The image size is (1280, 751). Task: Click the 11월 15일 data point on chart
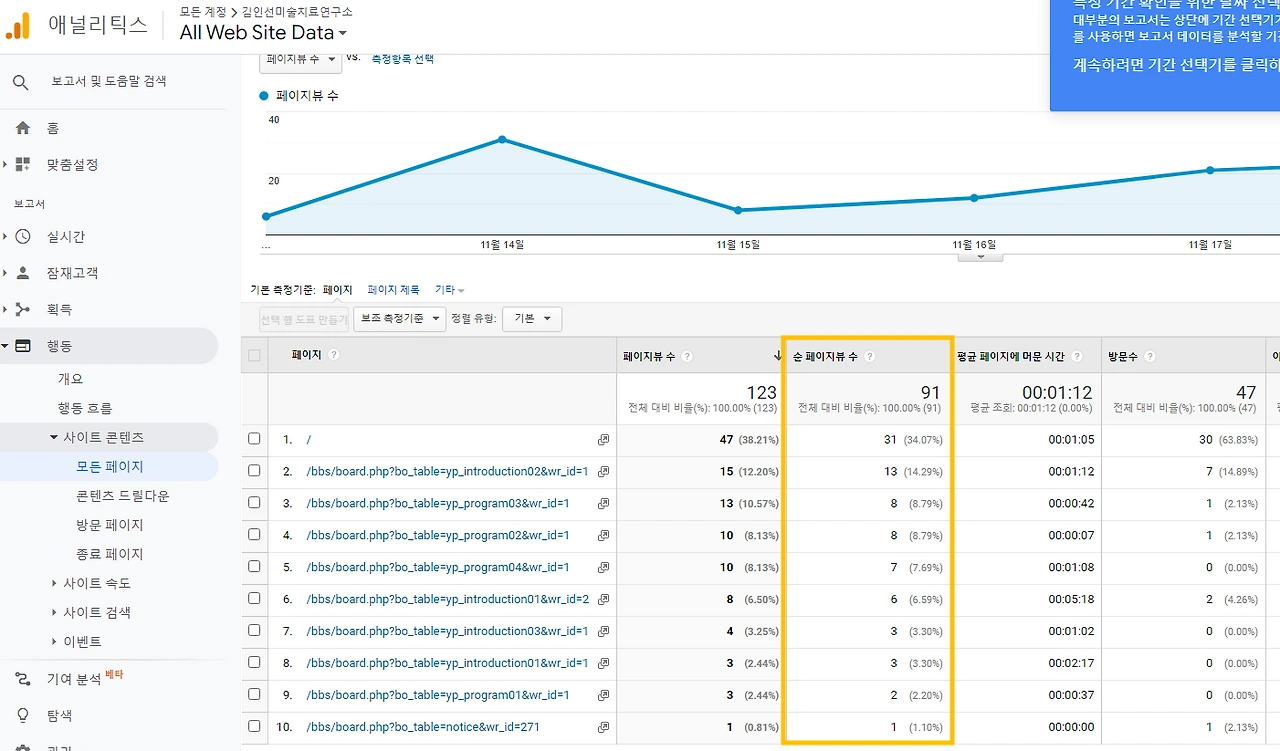coord(738,210)
